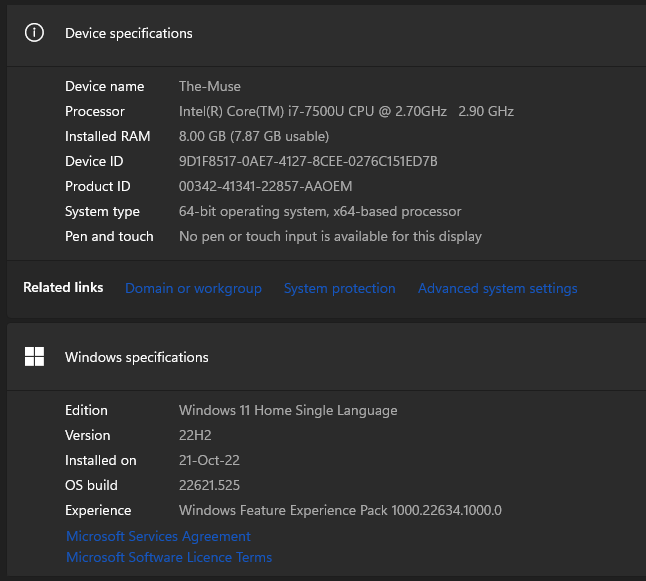Open the Domain or workgroup link
646x581 pixels.
[x=193, y=288]
